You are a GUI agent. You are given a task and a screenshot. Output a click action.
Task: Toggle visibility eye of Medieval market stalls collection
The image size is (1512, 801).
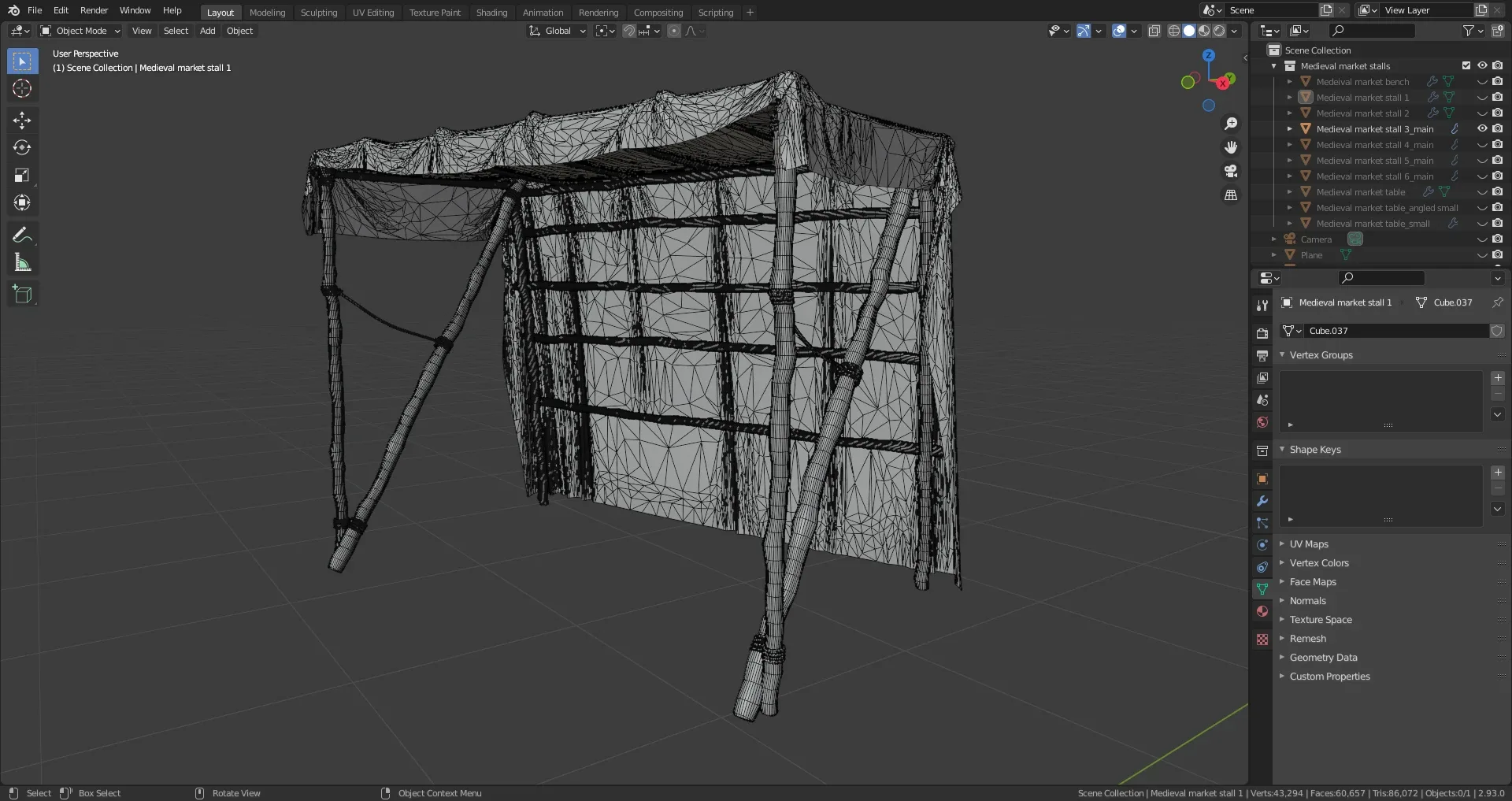coord(1482,65)
